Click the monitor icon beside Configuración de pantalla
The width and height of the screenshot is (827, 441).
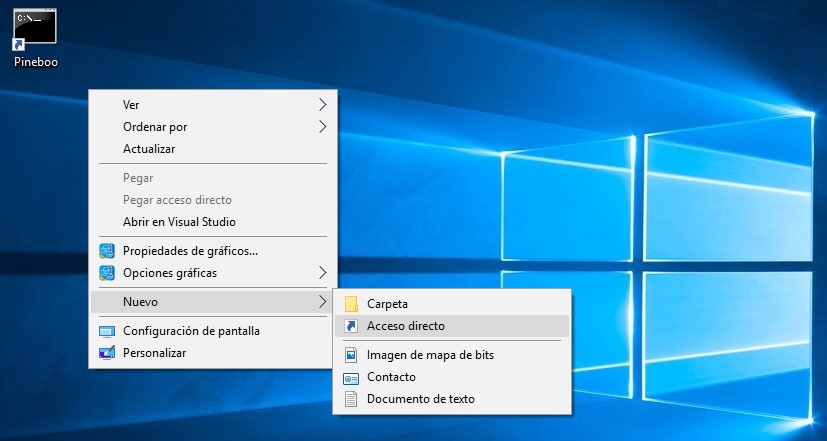[x=107, y=331]
